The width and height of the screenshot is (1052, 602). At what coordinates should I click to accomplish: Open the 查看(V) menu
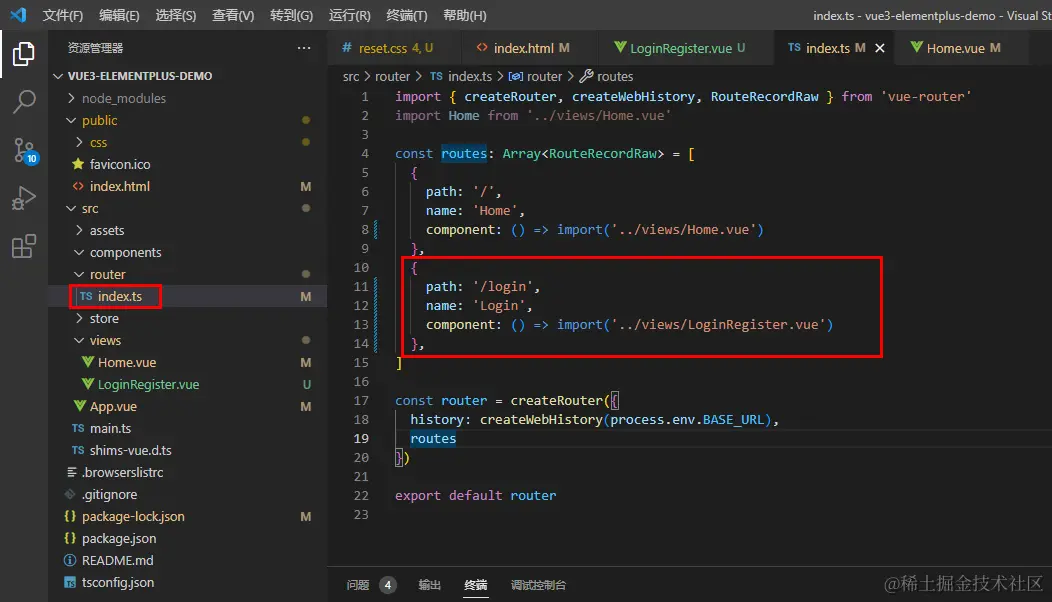[233, 15]
